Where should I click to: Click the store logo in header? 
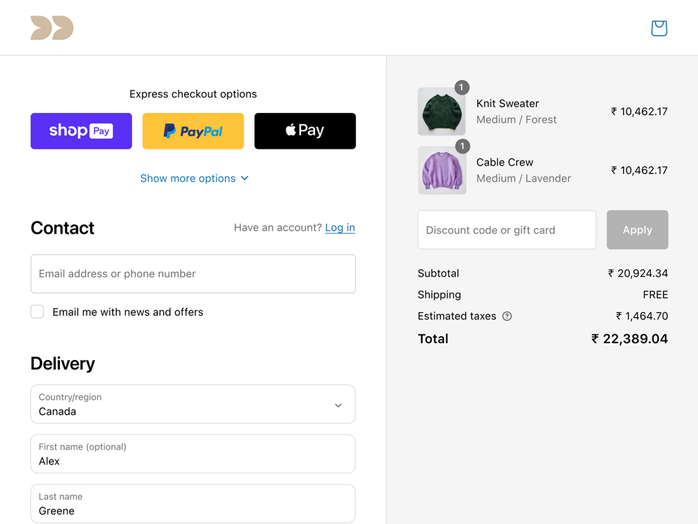[x=52, y=28]
